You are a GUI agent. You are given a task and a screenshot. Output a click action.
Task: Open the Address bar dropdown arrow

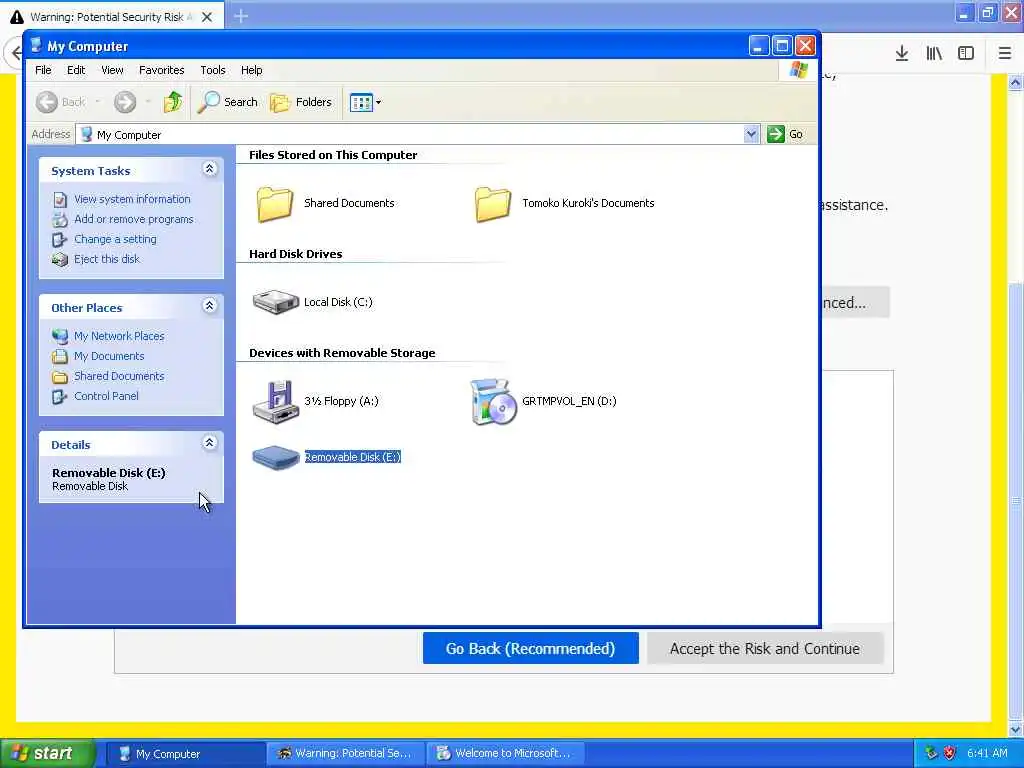coord(751,135)
